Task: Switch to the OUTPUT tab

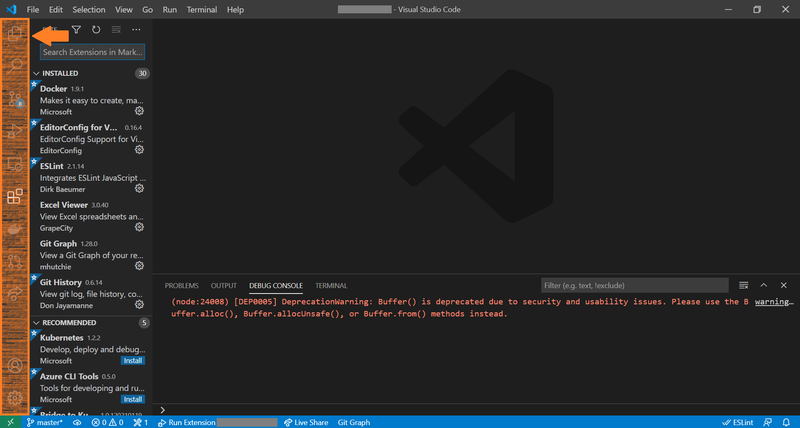Action: pos(223,286)
